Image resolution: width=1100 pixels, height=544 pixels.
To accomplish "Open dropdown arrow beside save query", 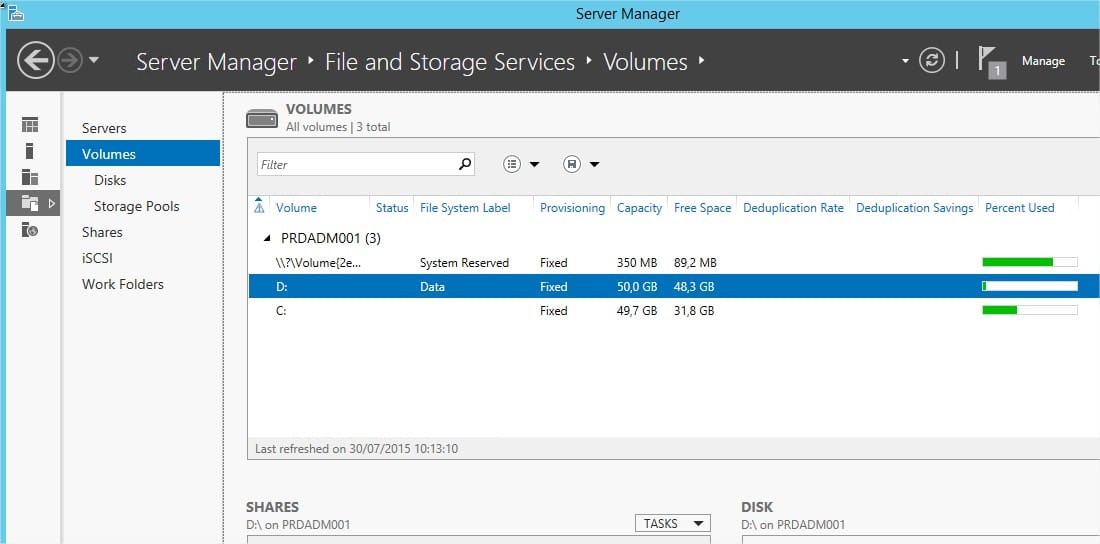I will click(x=594, y=164).
